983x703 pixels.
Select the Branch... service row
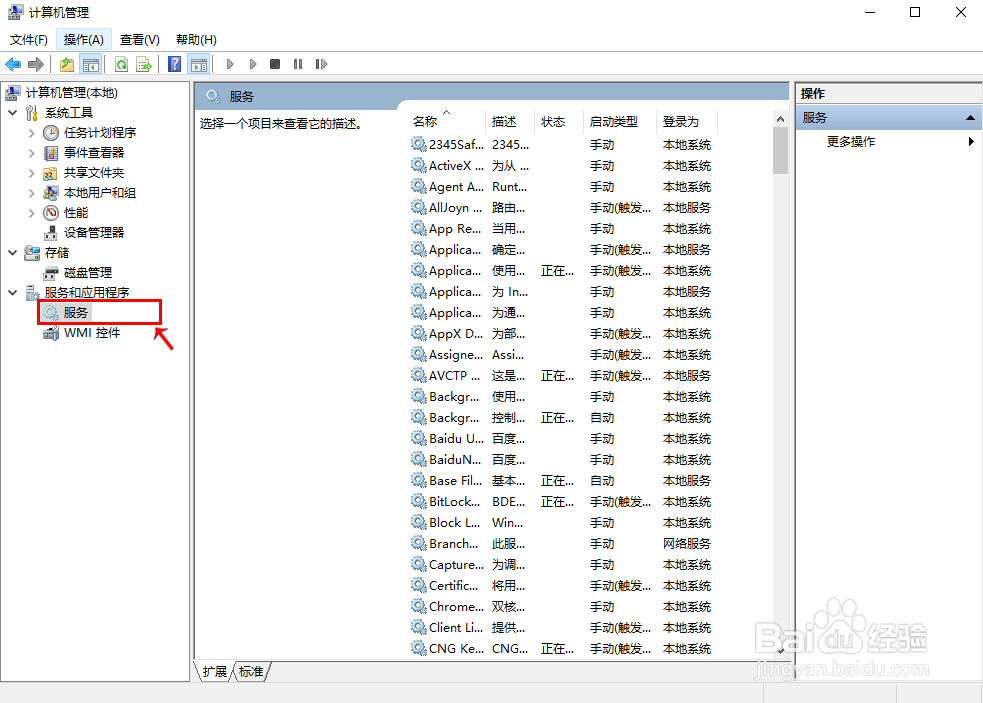click(563, 544)
